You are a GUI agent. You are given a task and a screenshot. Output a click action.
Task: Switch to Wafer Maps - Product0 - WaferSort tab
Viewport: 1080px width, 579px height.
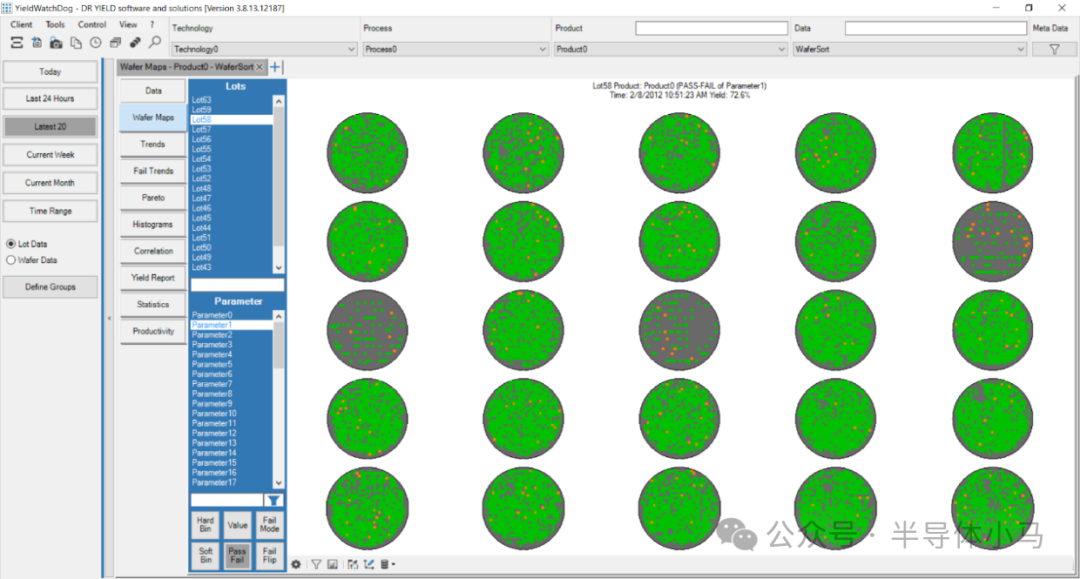click(x=187, y=67)
